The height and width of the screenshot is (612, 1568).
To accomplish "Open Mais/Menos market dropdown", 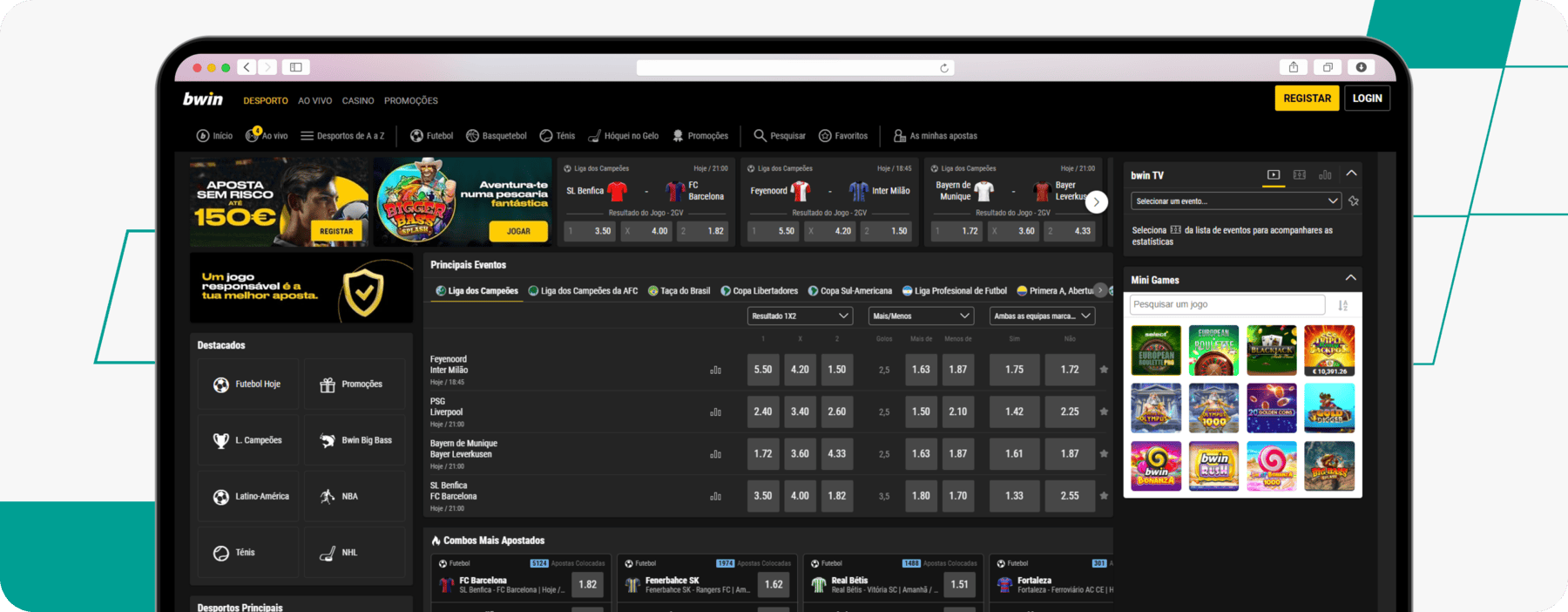I will point(921,316).
